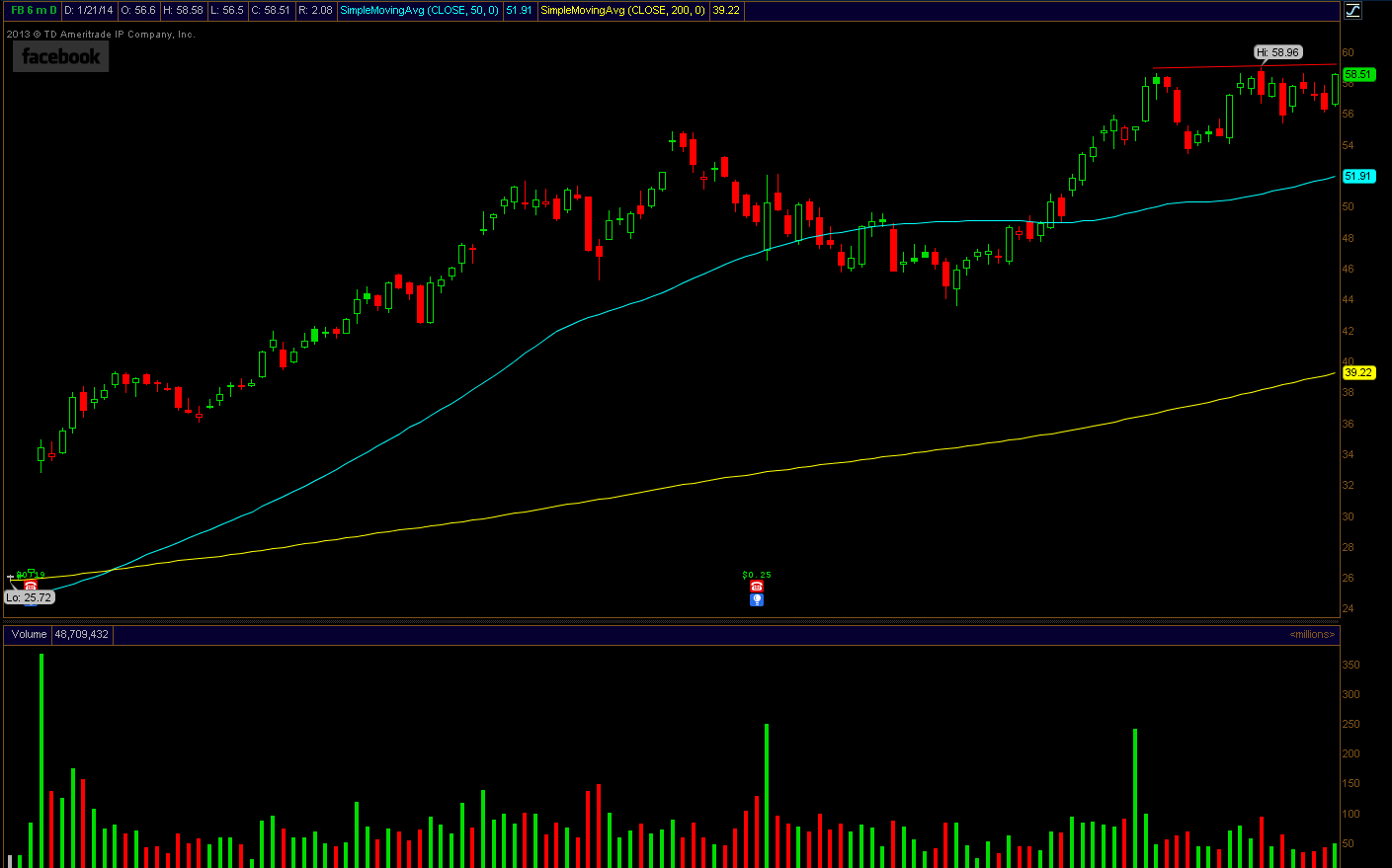Image resolution: width=1392 pixels, height=868 pixels.
Task: Click the red phone icon near Lo: 25.72
Action: pos(31,586)
